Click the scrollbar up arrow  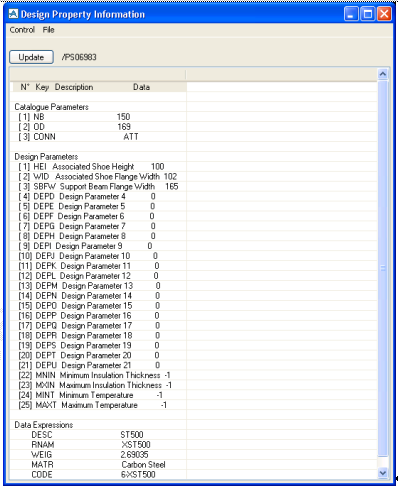coord(383,74)
